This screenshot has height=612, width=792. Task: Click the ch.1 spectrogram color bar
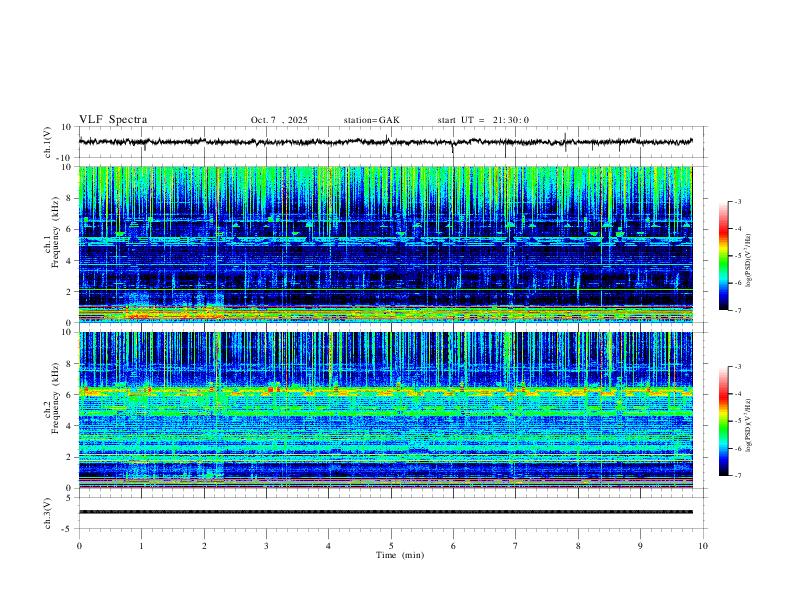(x=723, y=256)
